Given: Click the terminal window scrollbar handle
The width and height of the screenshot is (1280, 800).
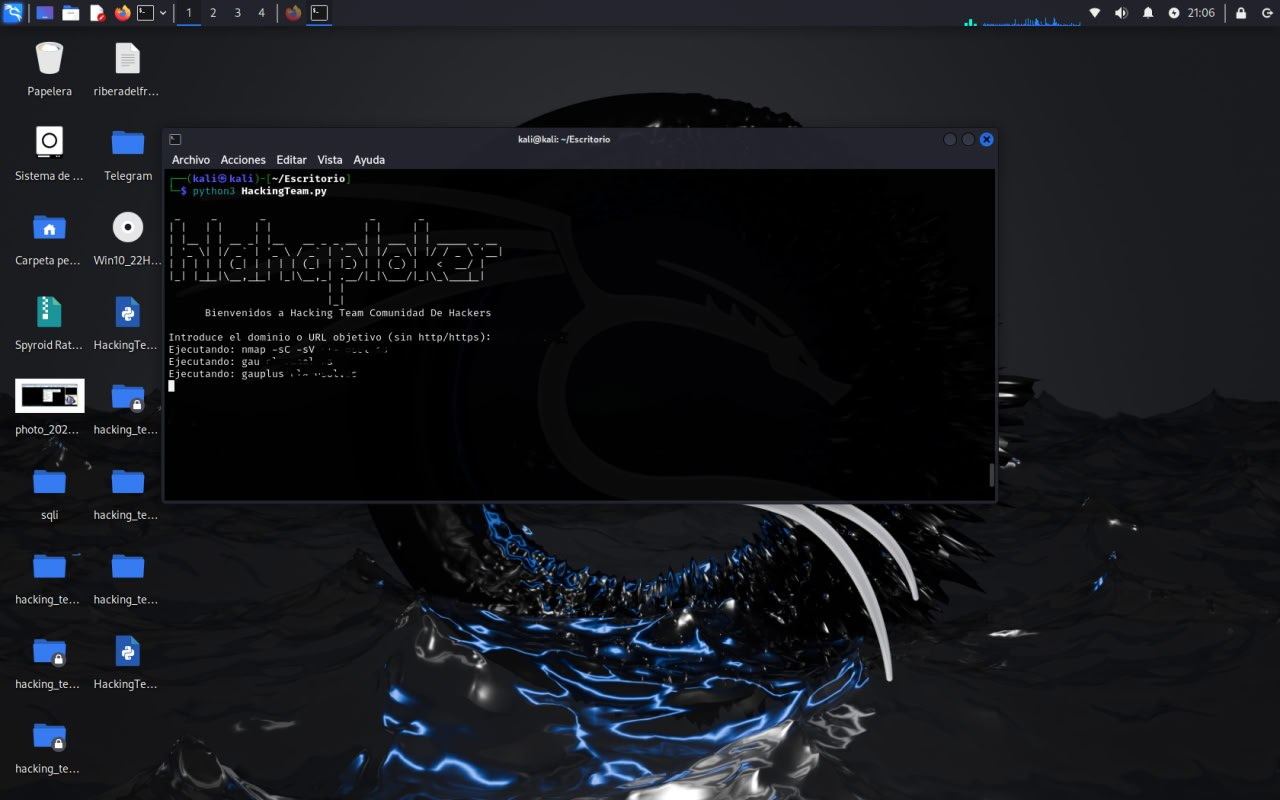Looking at the screenshot, I should [992, 475].
